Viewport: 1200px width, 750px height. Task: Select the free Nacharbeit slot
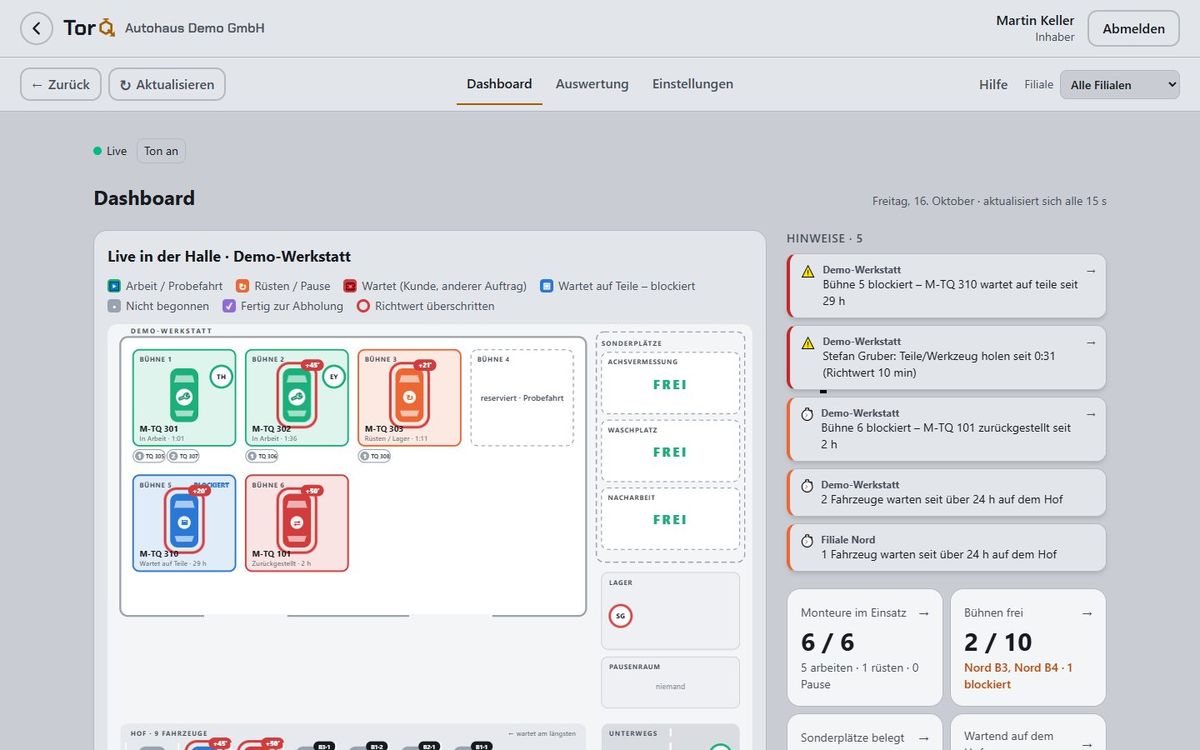(x=670, y=518)
